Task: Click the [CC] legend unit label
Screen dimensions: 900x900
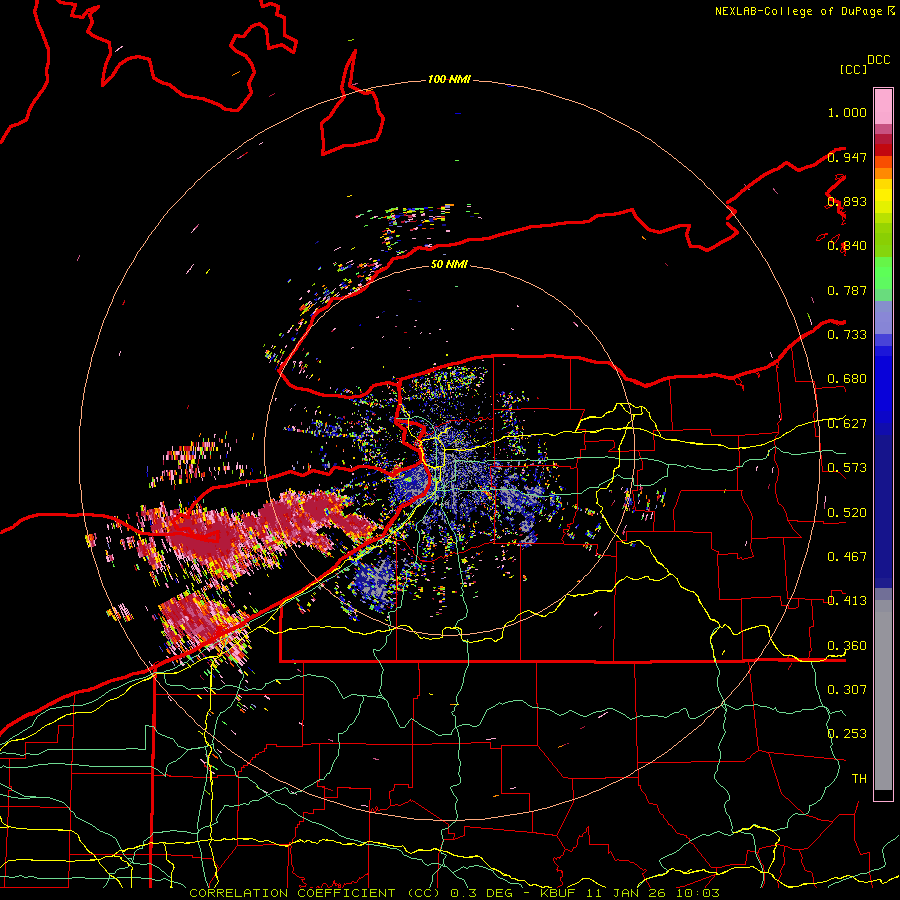Action: click(x=853, y=69)
